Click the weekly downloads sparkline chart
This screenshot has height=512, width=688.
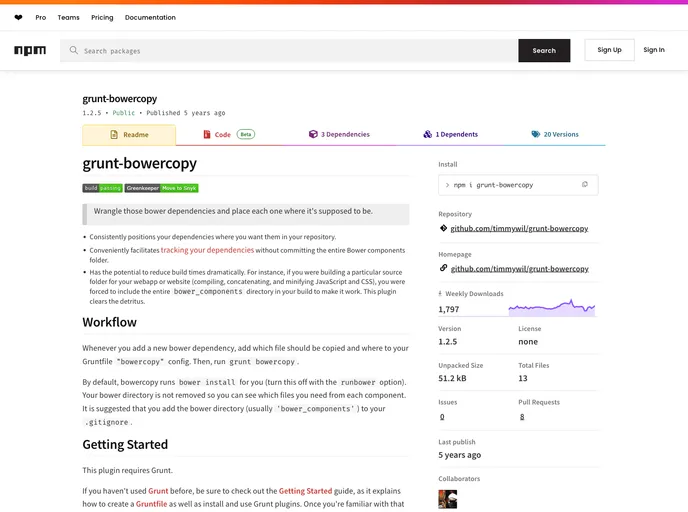(x=552, y=308)
